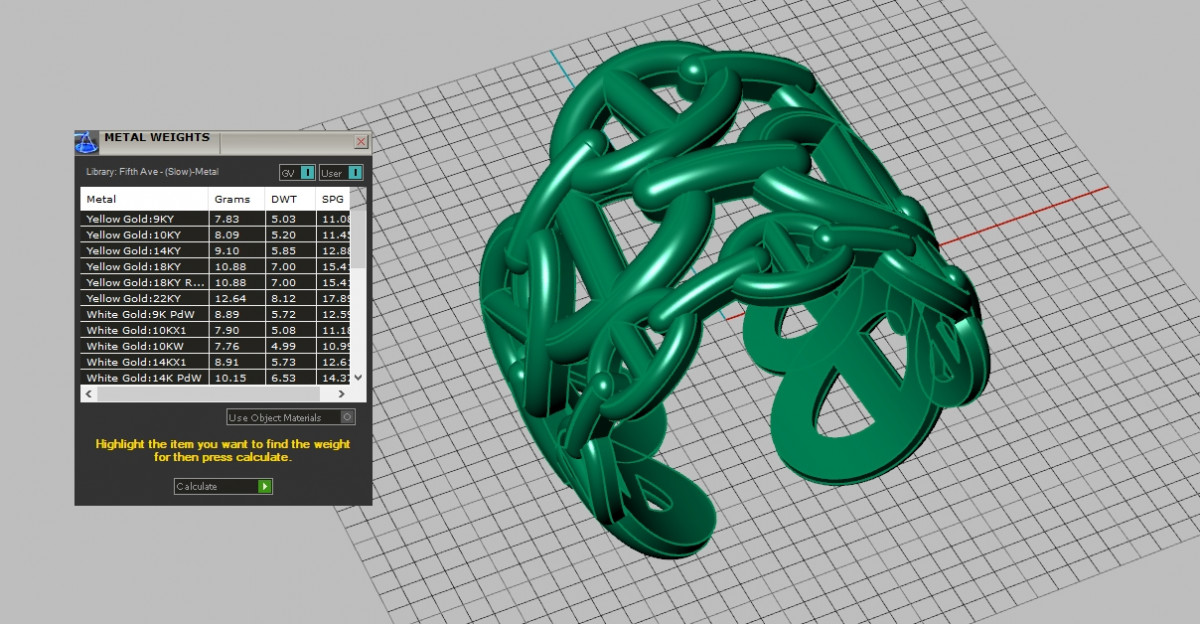
Task: Click the Metal Weights panel logo icon
Action: coord(87,141)
